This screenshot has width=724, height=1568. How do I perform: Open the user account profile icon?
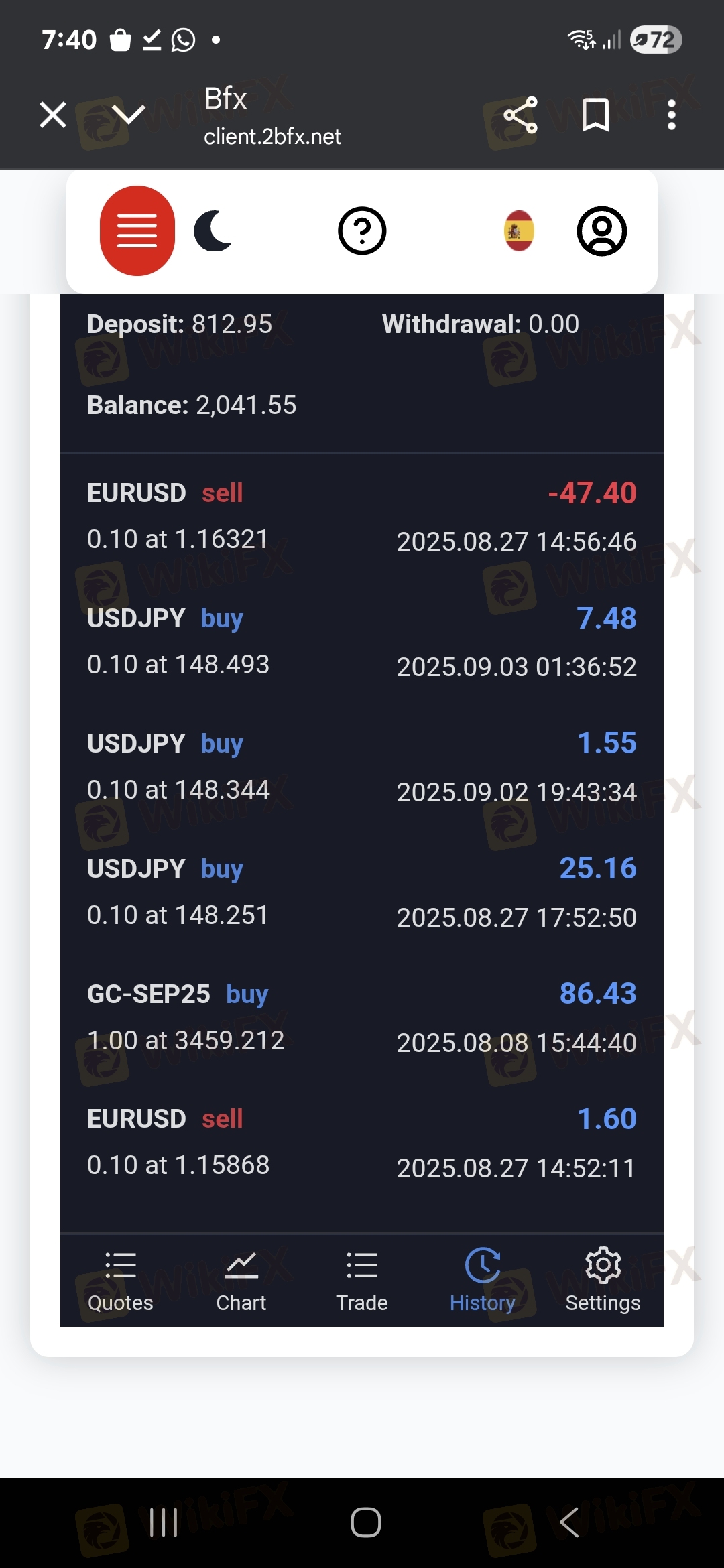pyautogui.click(x=601, y=231)
